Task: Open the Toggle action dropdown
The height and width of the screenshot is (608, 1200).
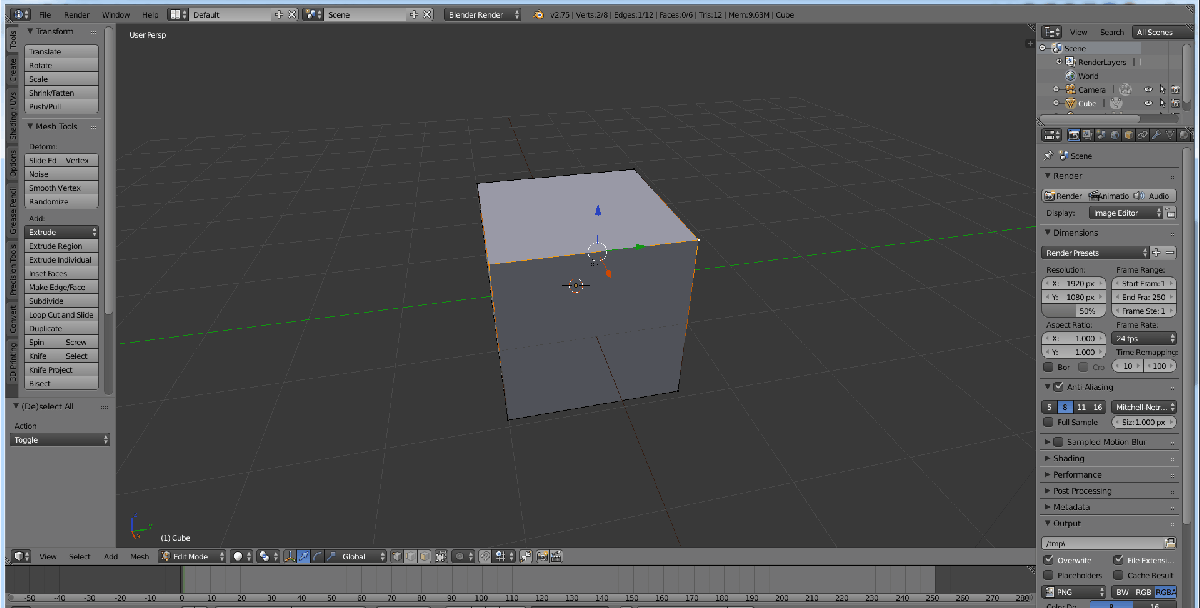Action: pyautogui.click(x=61, y=440)
